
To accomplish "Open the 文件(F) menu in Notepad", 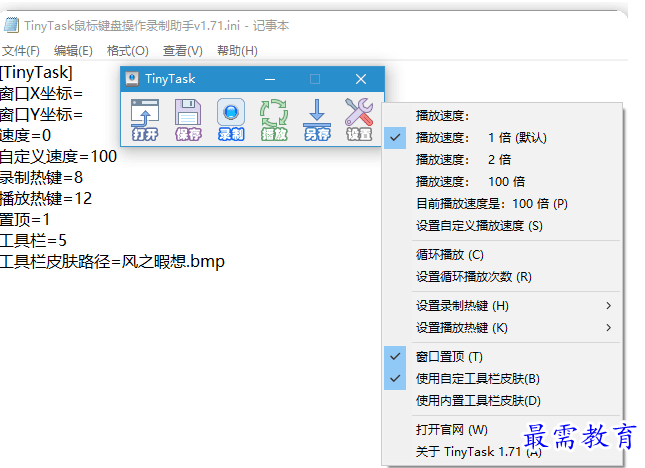I will pos(21,51).
